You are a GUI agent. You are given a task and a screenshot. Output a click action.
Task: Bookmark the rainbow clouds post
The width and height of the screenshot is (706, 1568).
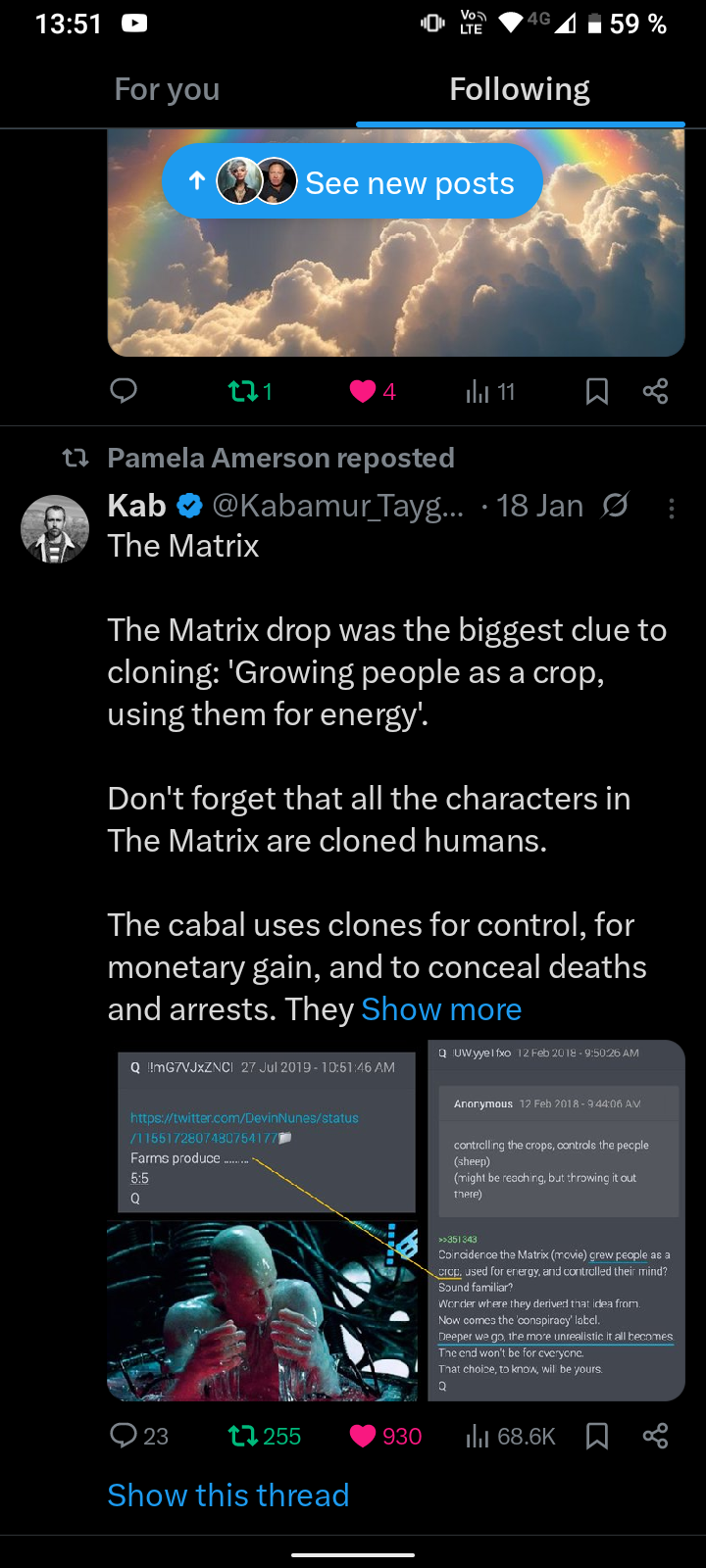coord(596,391)
